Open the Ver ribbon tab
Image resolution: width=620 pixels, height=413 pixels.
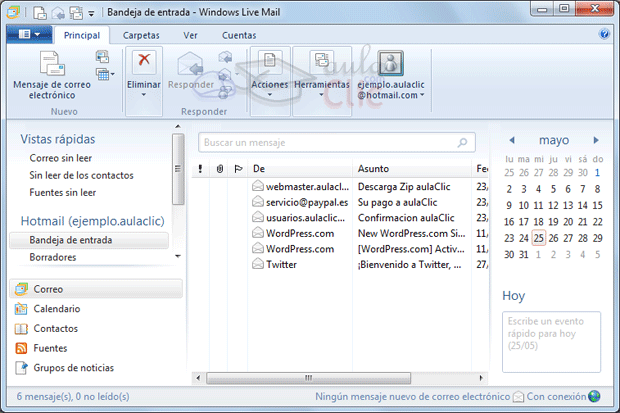point(190,35)
